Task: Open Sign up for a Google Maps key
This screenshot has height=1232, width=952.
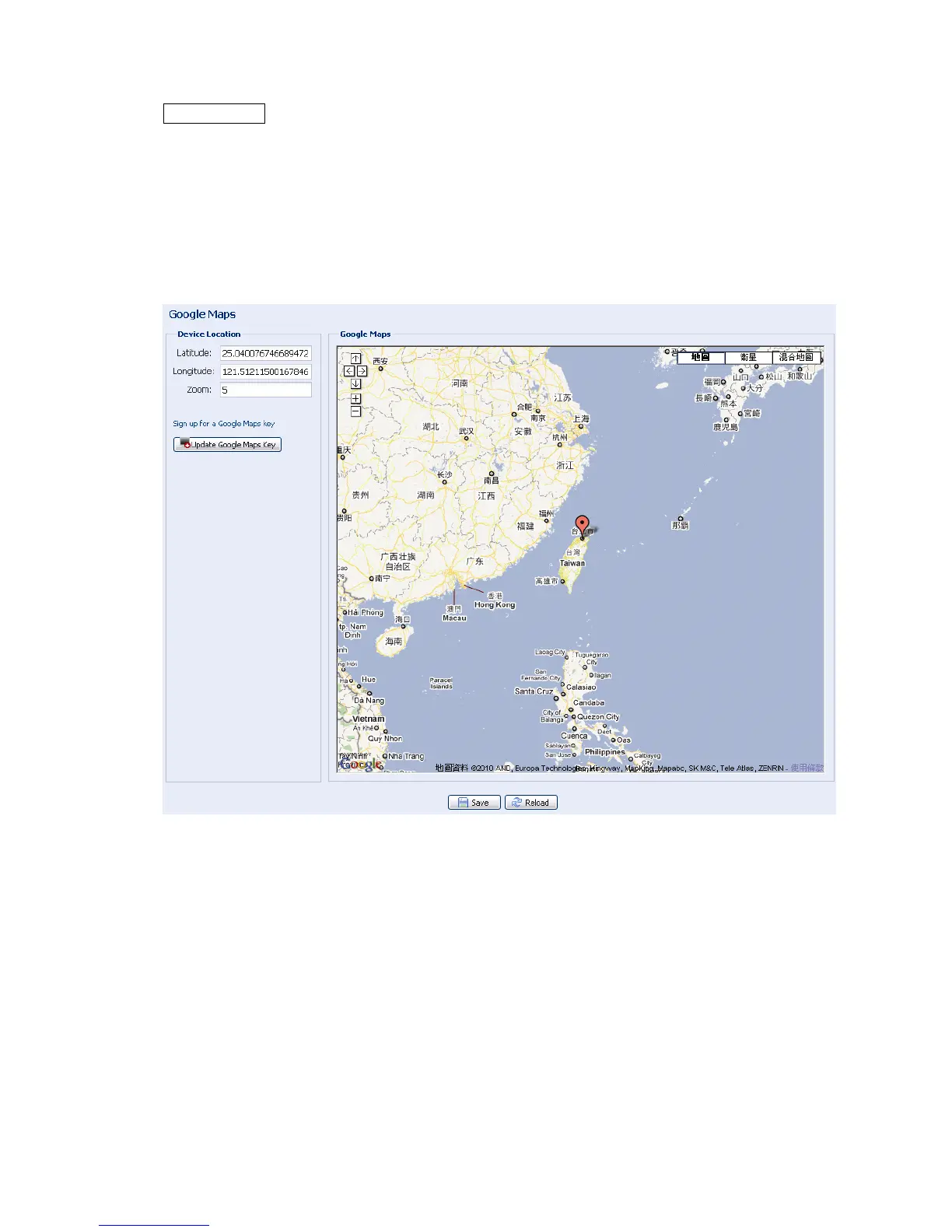Action: point(224,424)
